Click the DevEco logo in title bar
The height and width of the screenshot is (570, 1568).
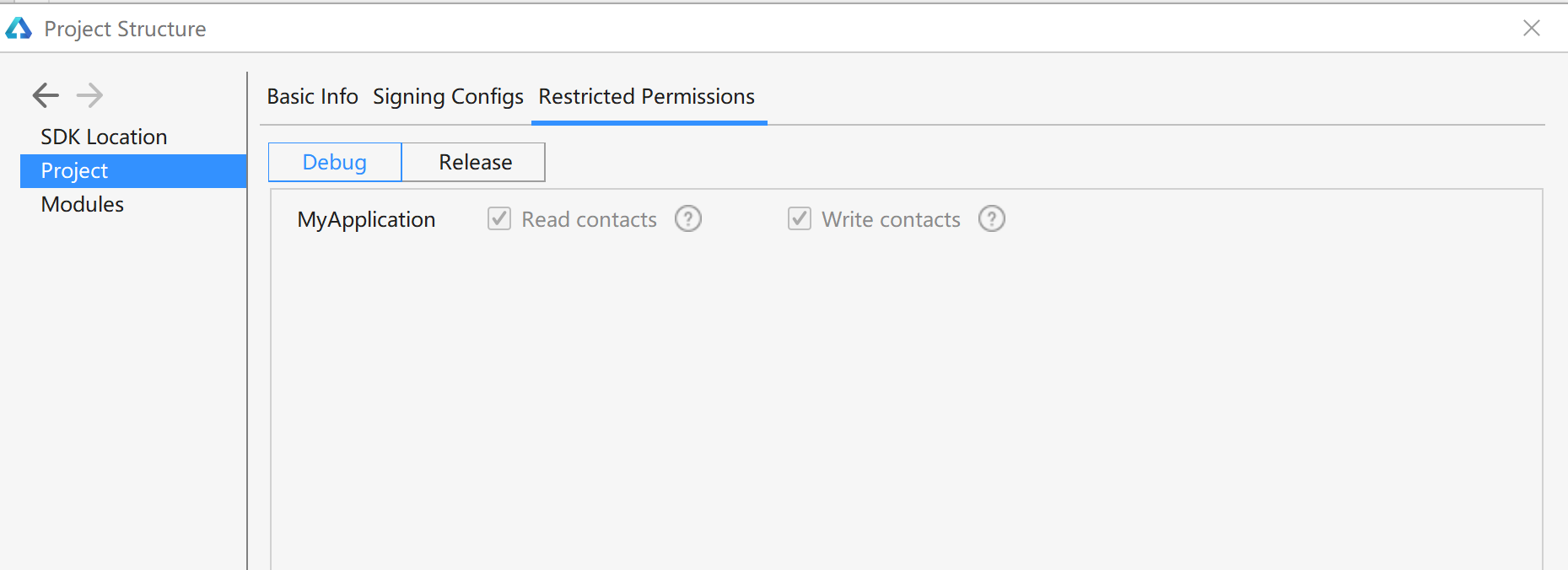tap(19, 29)
